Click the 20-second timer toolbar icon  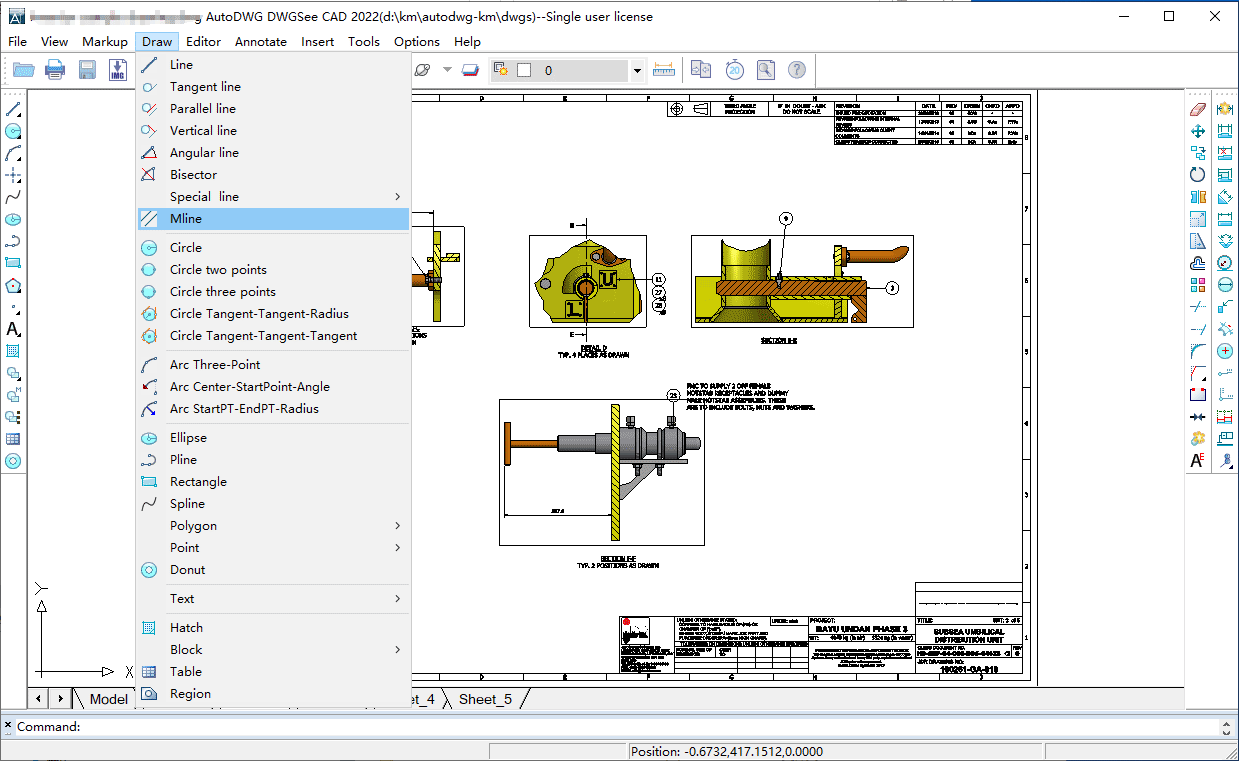pos(734,70)
